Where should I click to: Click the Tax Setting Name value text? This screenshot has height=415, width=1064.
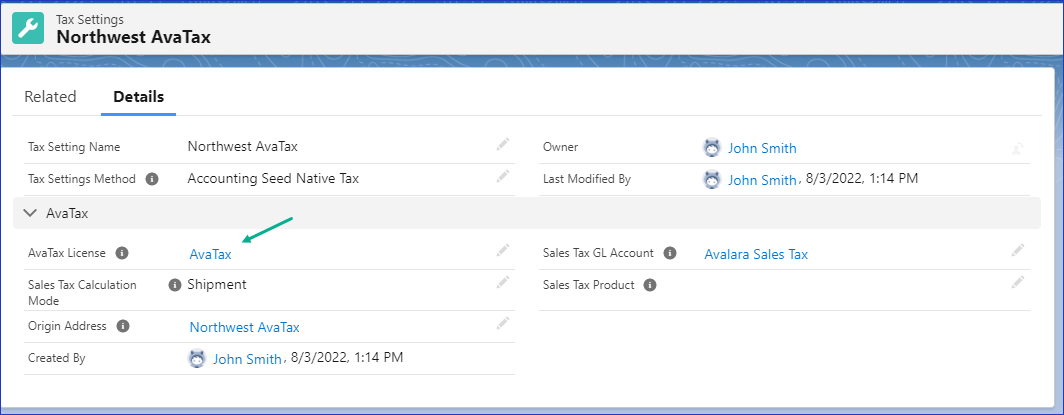[242, 146]
